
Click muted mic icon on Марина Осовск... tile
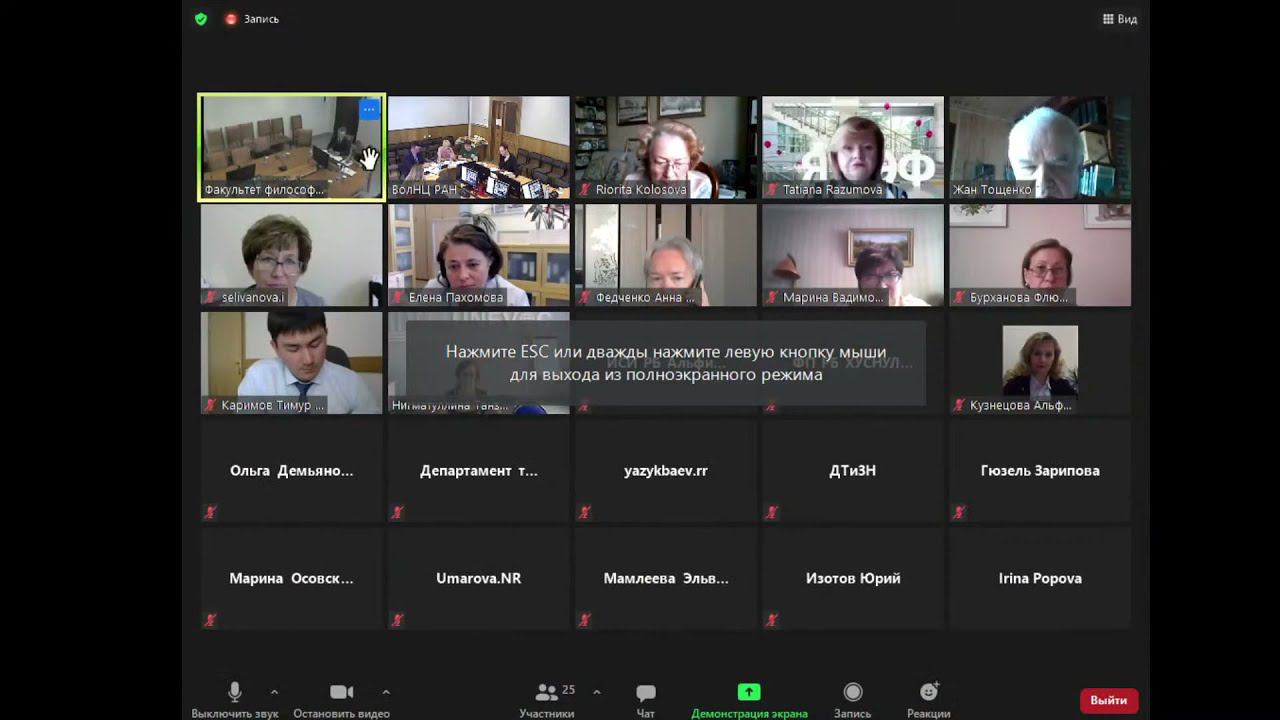click(x=210, y=620)
